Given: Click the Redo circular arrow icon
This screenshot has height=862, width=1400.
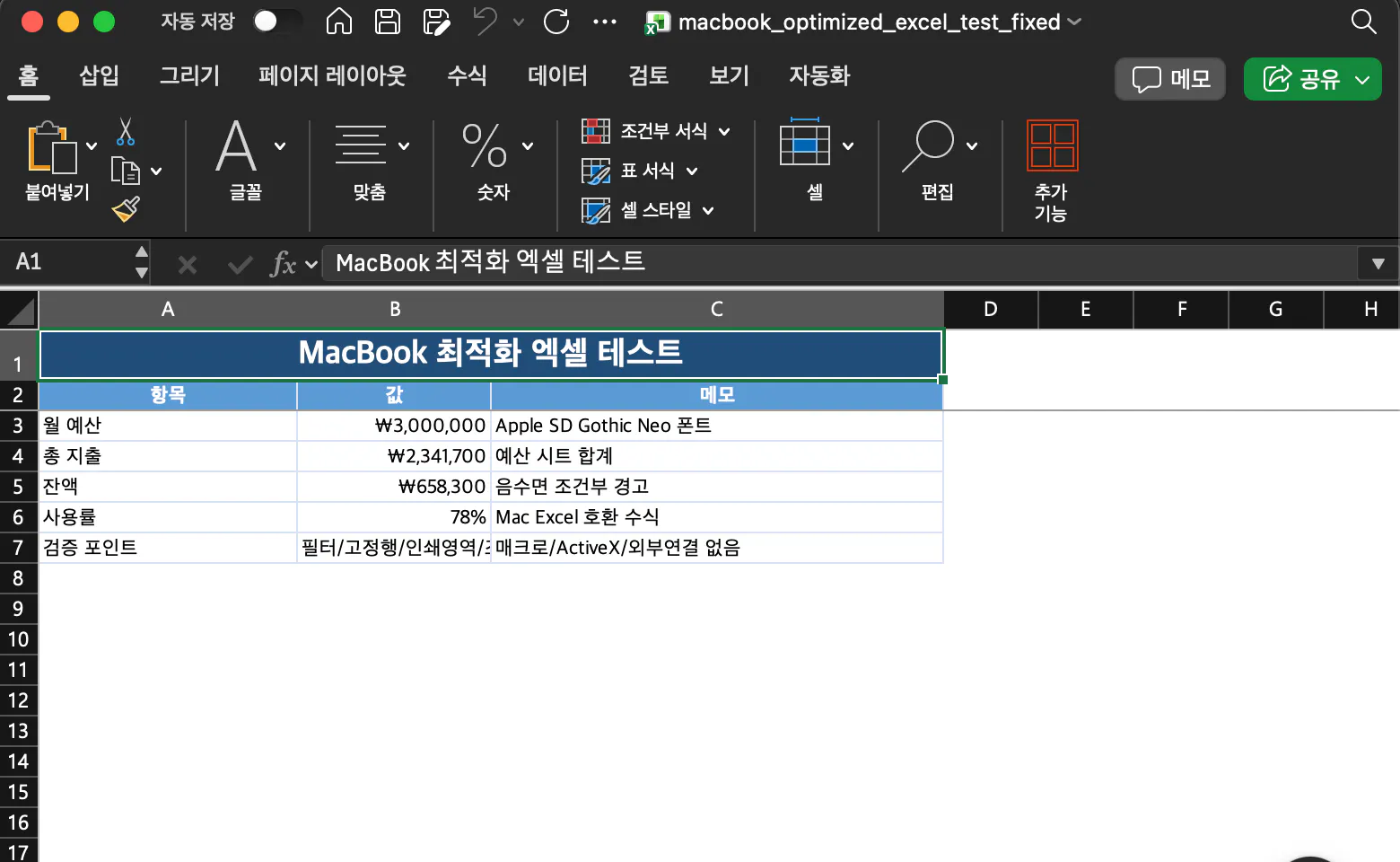Looking at the screenshot, I should [x=556, y=21].
